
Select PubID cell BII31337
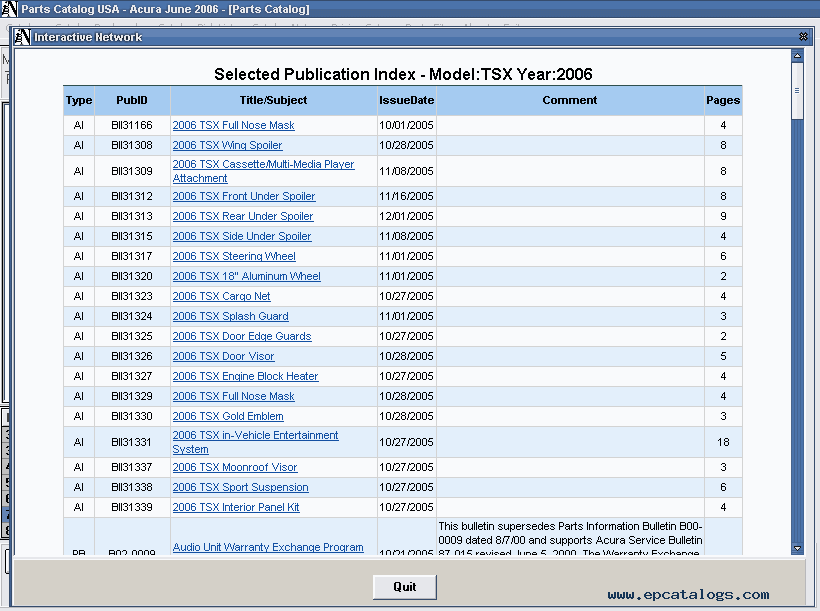coord(132,467)
